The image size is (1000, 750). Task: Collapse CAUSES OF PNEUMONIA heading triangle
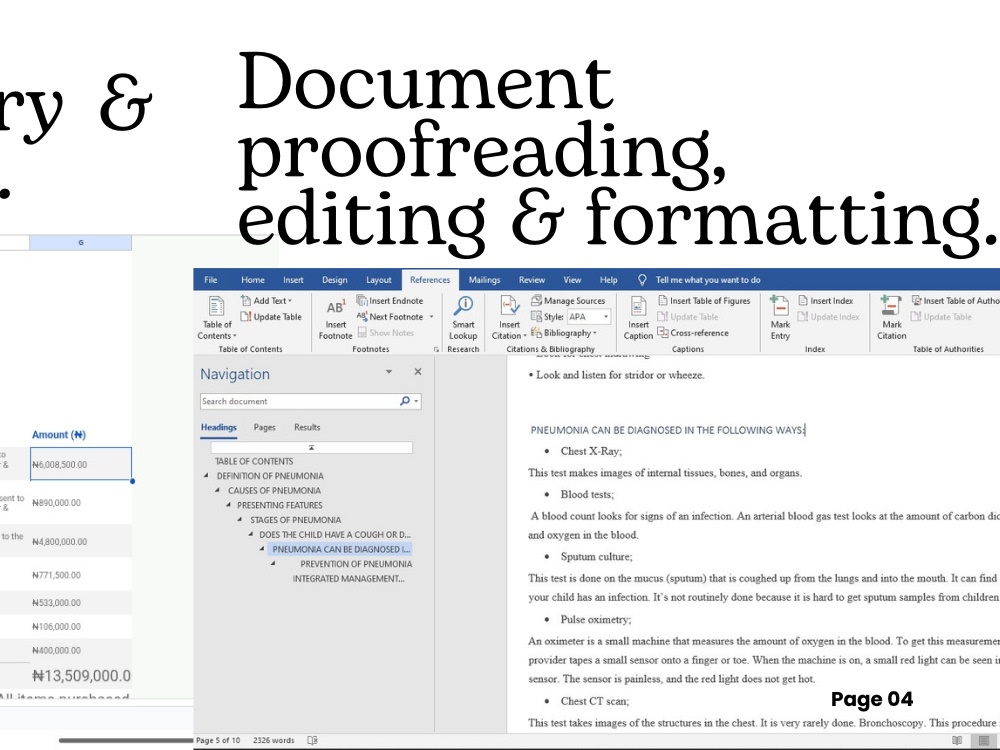(x=217, y=490)
